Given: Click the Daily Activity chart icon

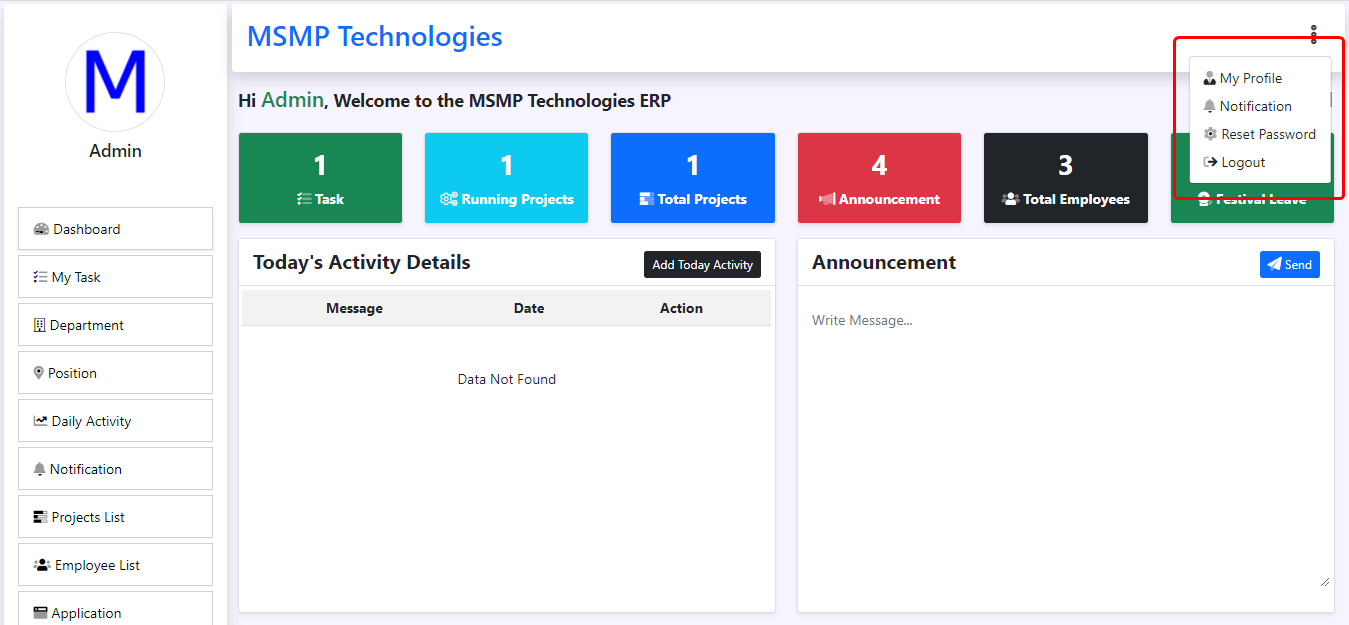Looking at the screenshot, I should (41, 421).
